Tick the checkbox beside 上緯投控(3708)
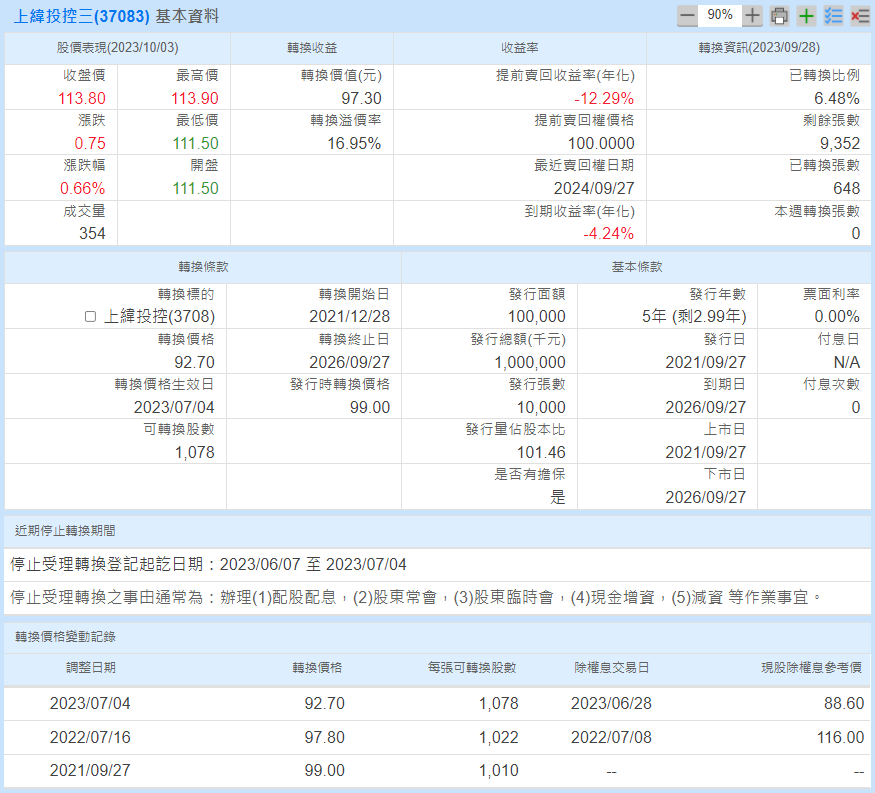Image resolution: width=875 pixels, height=793 pixels. (91, 317)
